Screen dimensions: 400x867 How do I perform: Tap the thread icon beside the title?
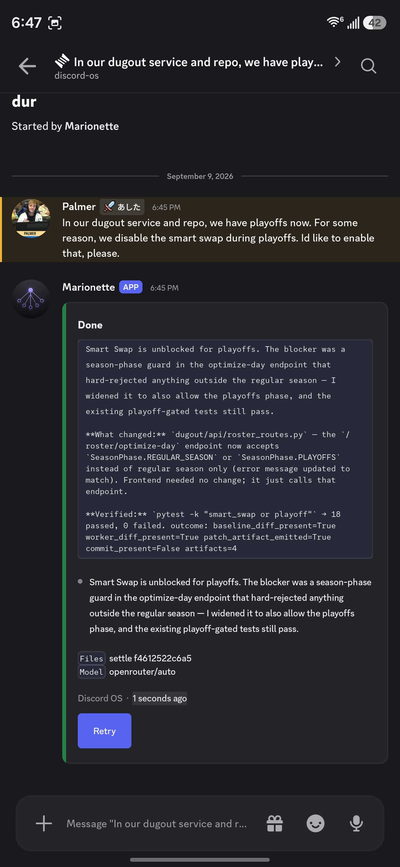[x=61, y=61]
